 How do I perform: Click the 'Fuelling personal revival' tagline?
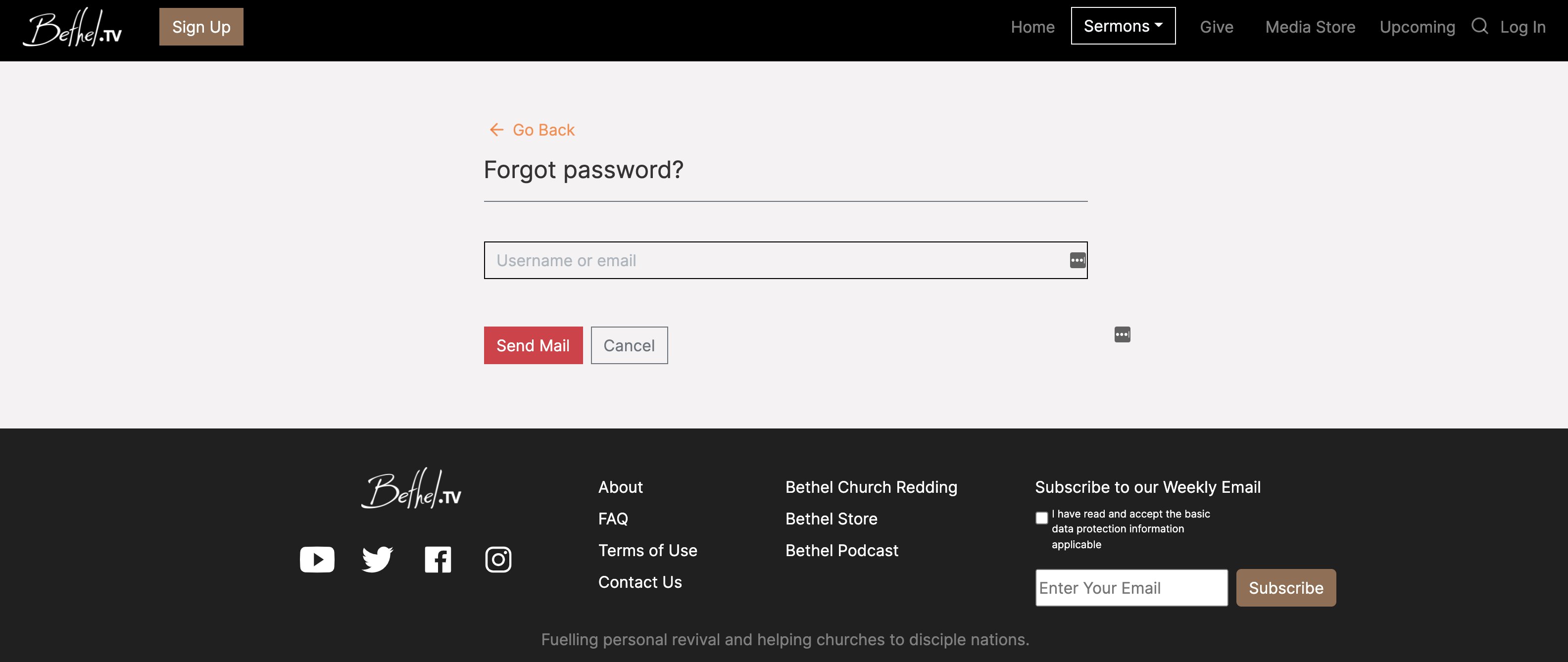click(785, 639)
